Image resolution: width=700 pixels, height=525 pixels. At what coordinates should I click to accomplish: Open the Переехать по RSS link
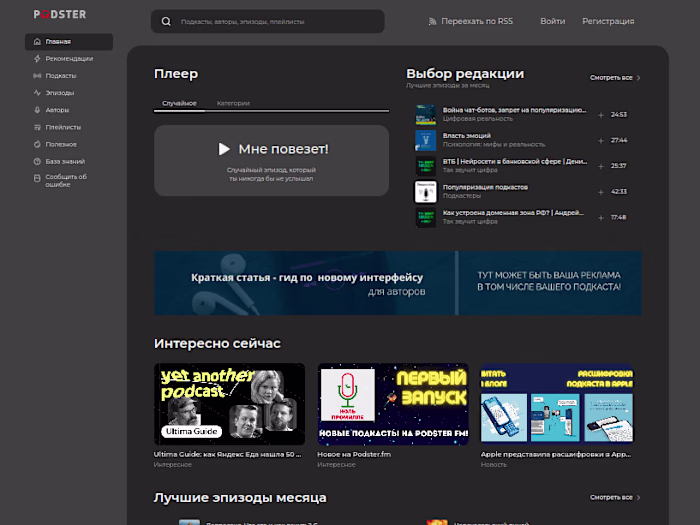477,21
